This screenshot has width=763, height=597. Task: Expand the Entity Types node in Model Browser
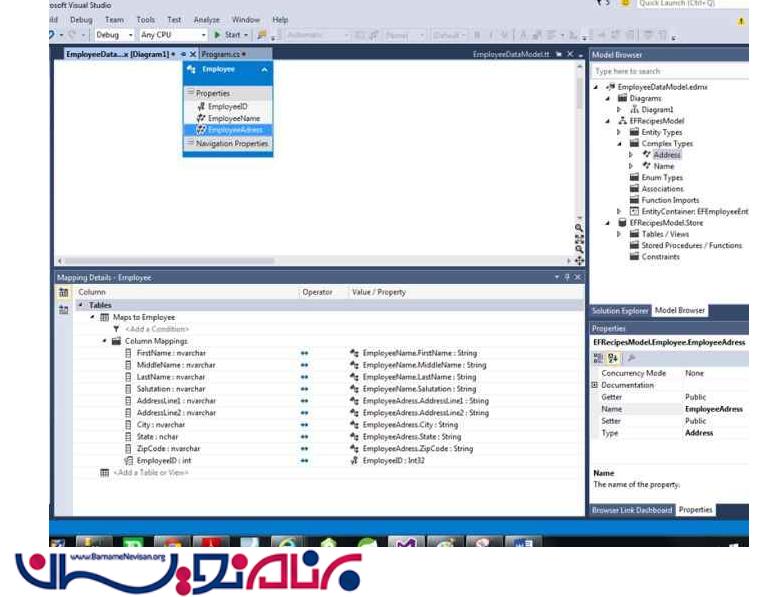[620, 132]
